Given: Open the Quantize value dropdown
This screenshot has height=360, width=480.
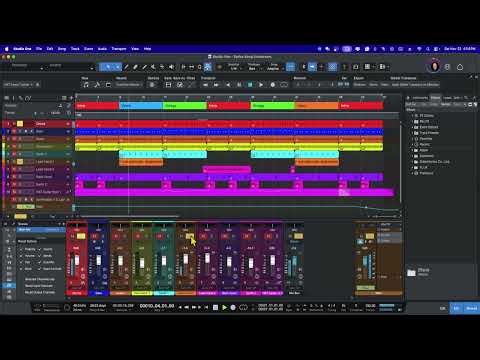Looking at the screenshot, I should click(x=234, y=68).
